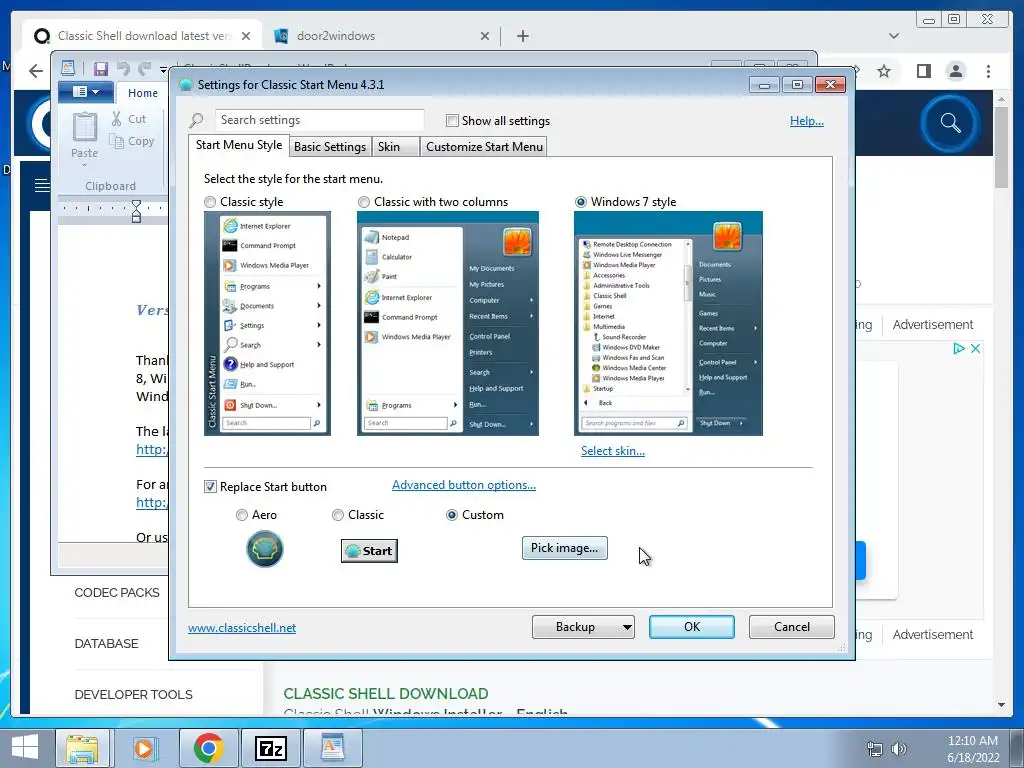1024x768 pixels.
Task: Open the Customize Start Menu tab
Action: click(484, 147)
